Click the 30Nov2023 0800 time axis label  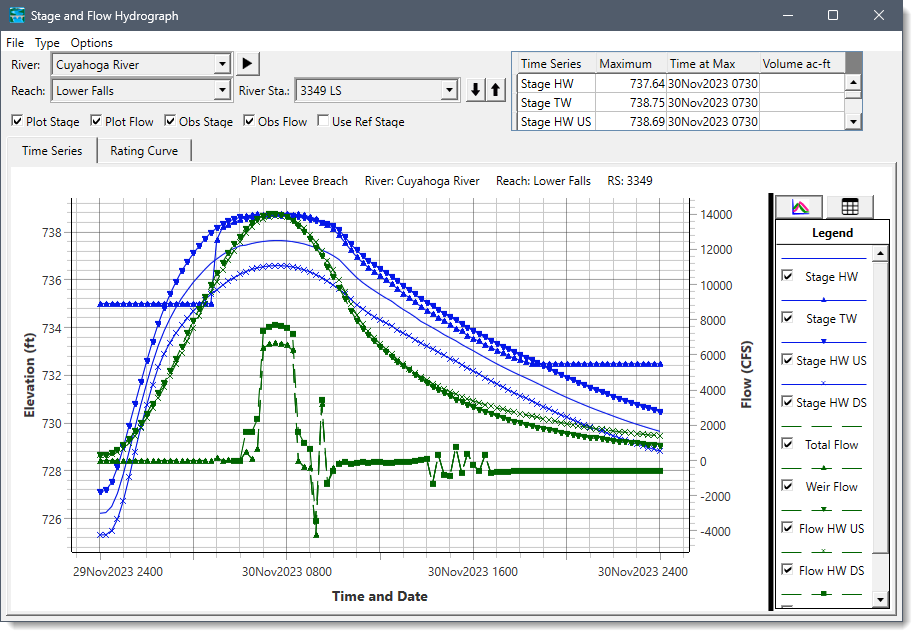point(287,571)
